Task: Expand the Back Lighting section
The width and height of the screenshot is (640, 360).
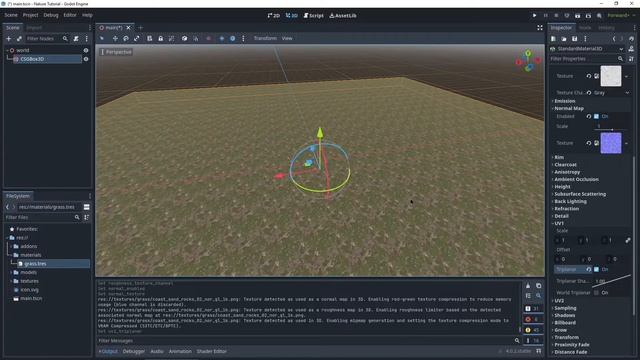Action: coord(570,201)
